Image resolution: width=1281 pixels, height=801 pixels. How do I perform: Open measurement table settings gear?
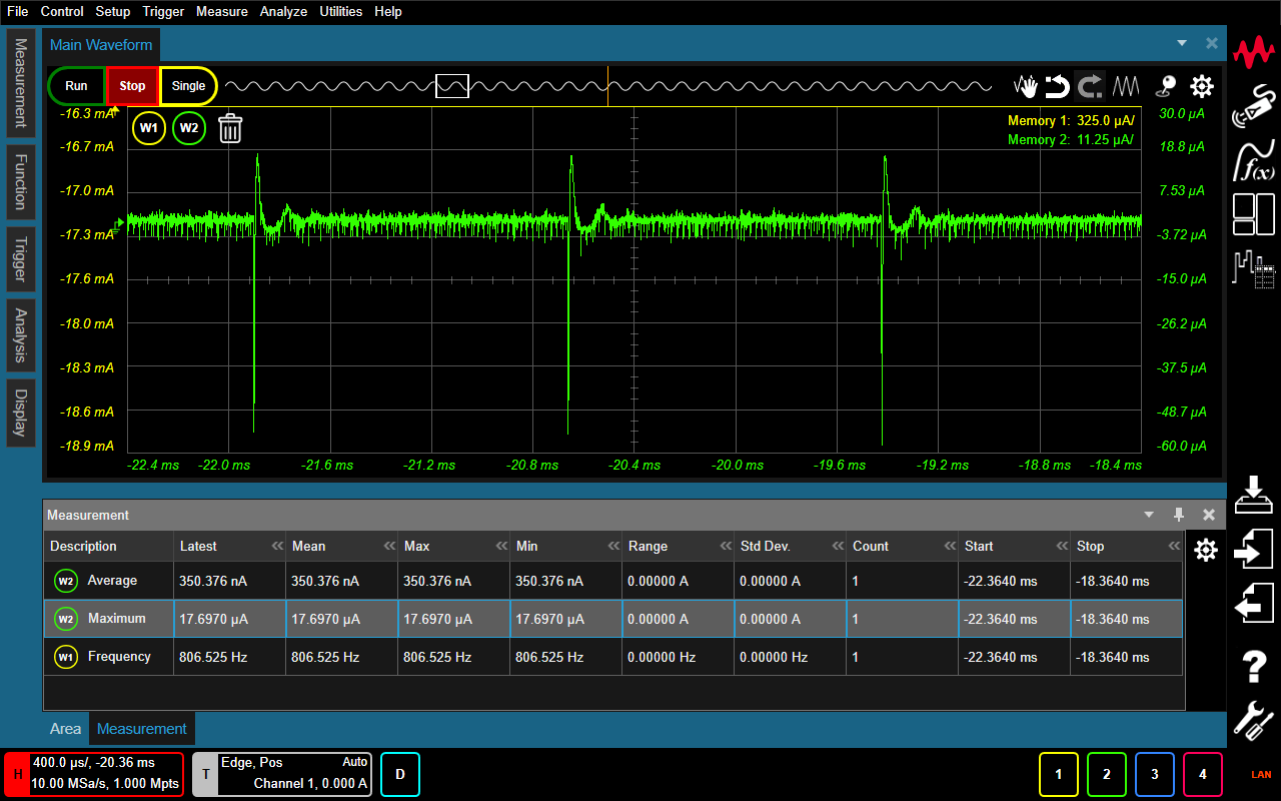click(1206, 550)
